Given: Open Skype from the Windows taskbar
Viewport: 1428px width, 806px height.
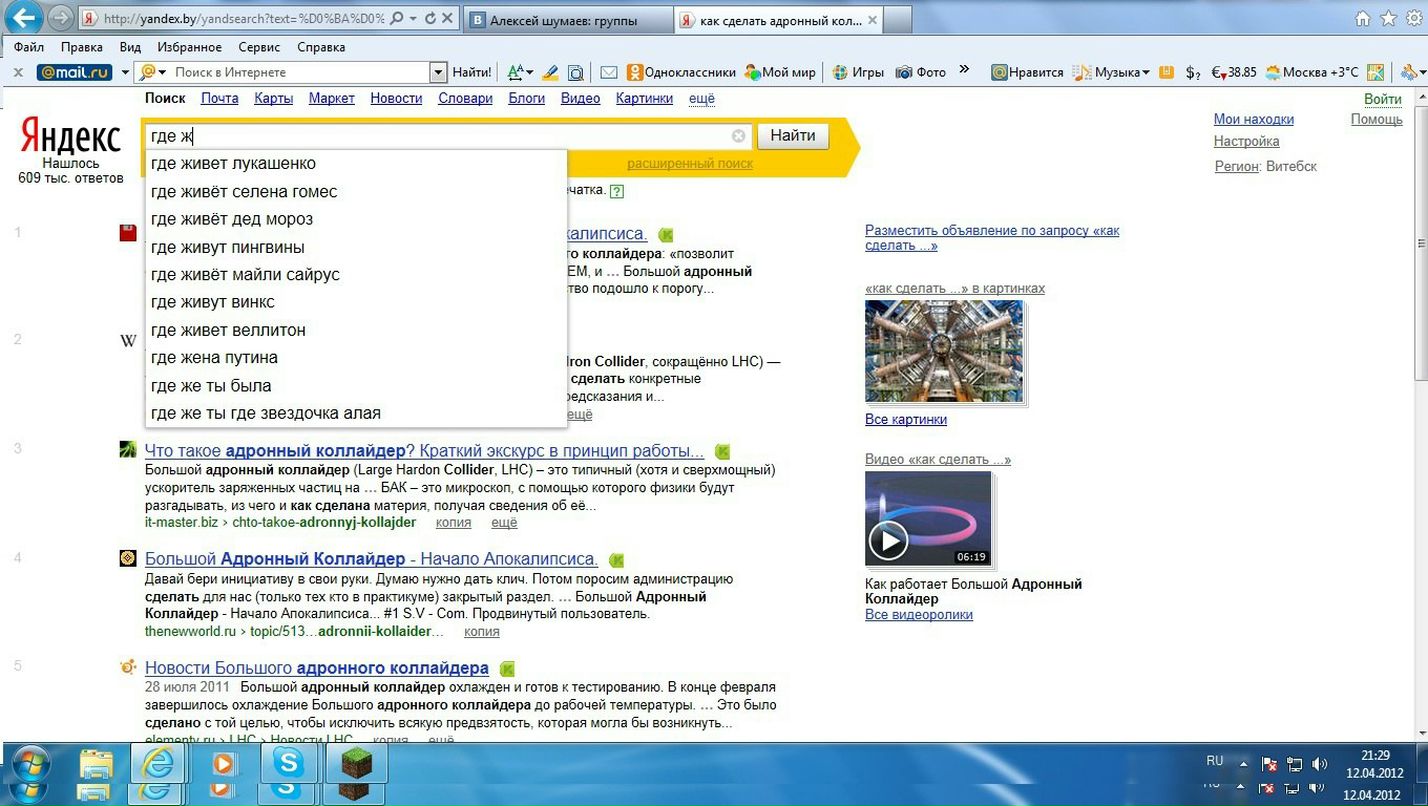Looking at the screenshot, I should [290, 765].
